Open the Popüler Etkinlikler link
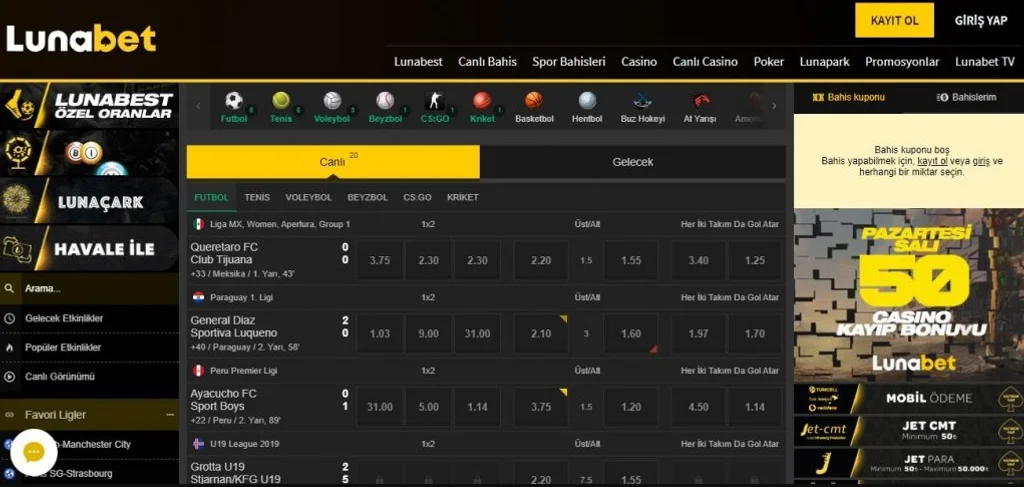Image resolution: width=1024 pixels, height=487 pixels. pos(63,348)
